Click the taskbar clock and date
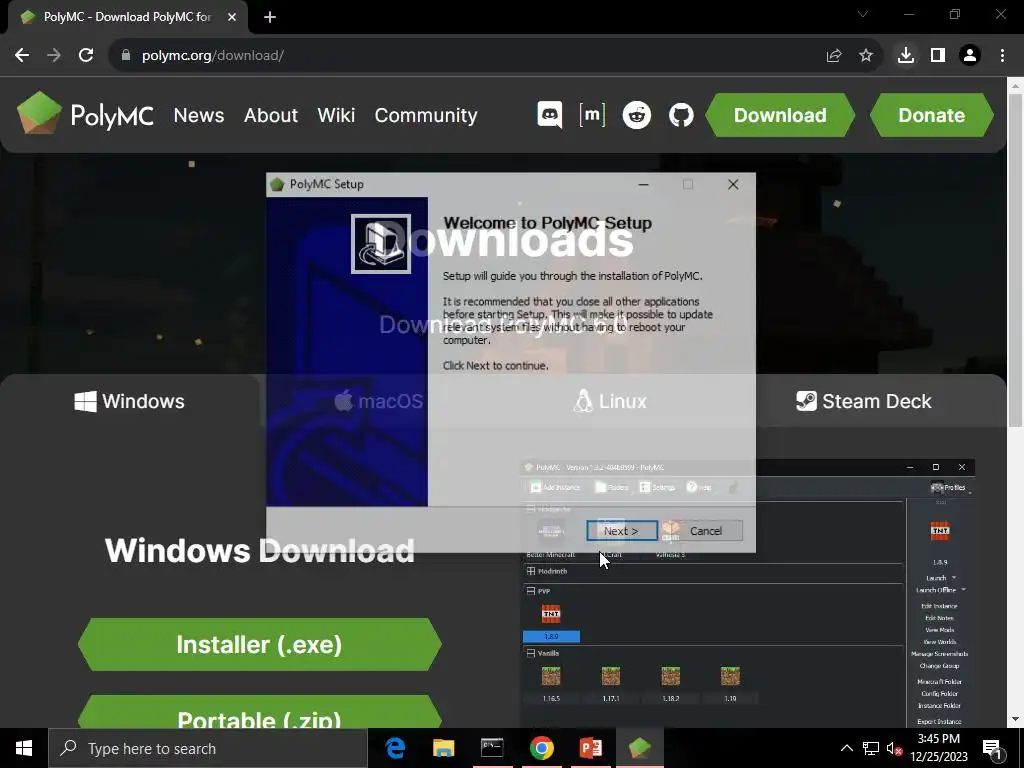The width and height of the screenshot is (1024, 768). click(x=939, y=748)
